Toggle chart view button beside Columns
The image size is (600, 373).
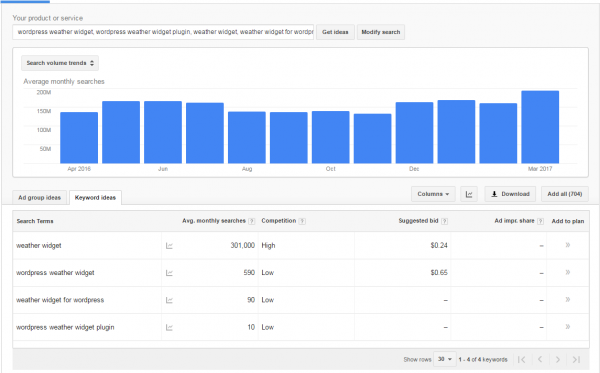tap(469, 194)
